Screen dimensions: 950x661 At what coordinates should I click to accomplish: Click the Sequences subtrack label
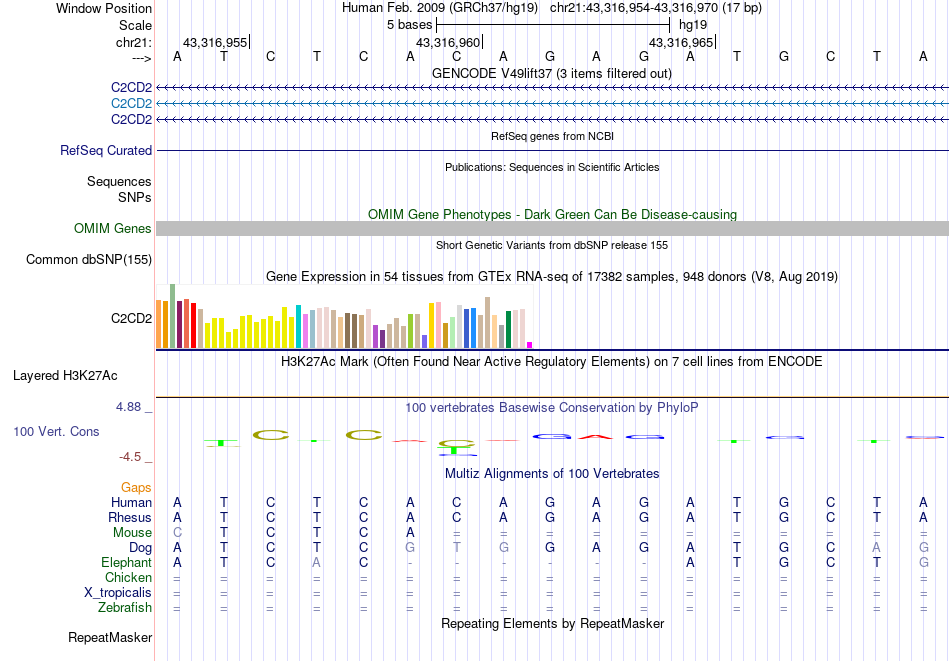(119, 182)
